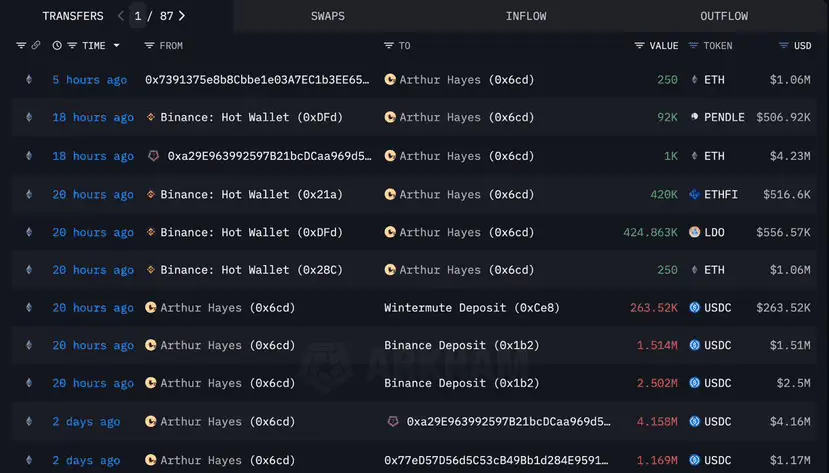The width and height of the screenshot is (829, 473).
Task: Click the LDO token icon
Action: (695, 232)
